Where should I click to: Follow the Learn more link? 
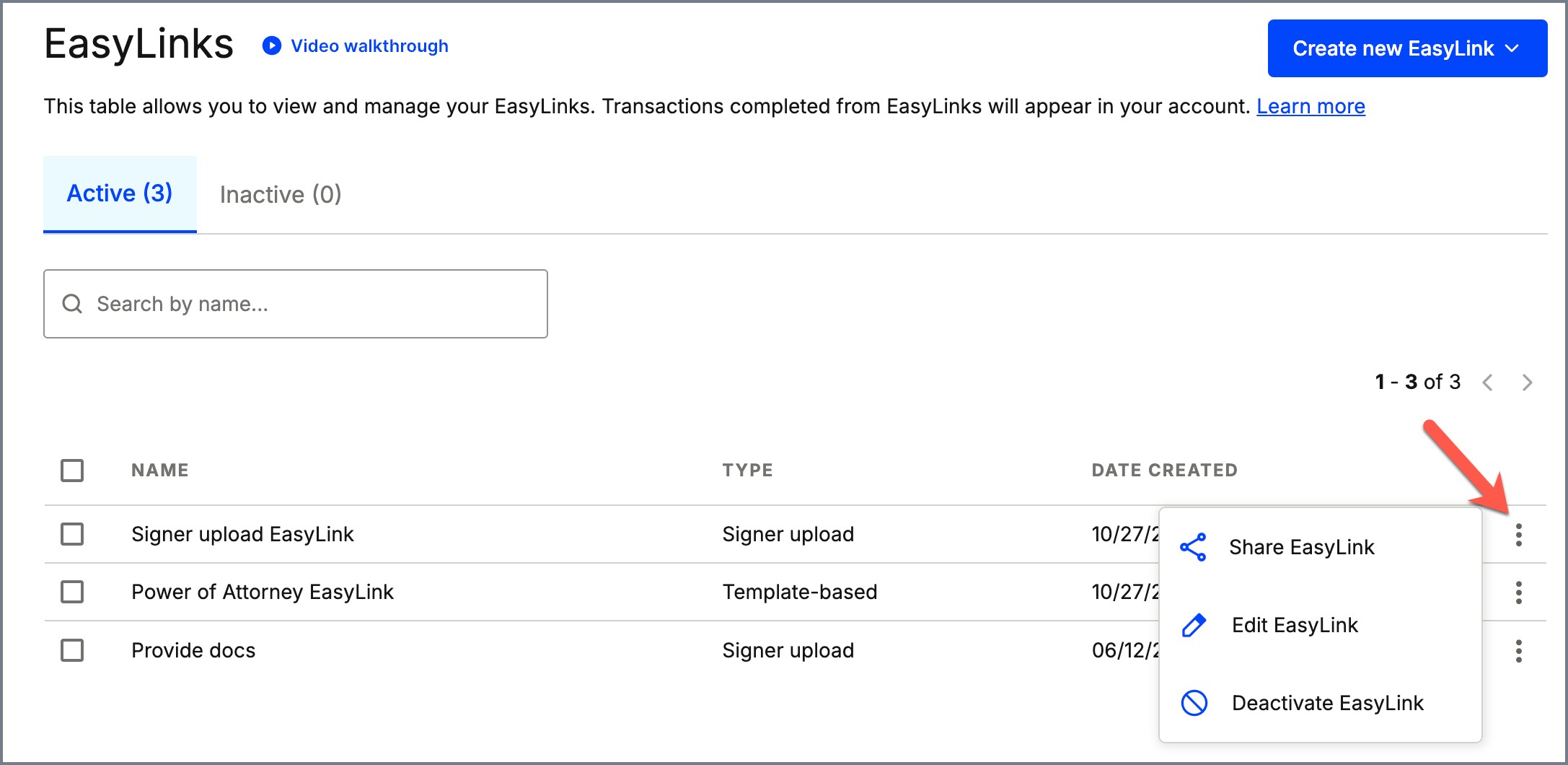click(1311, 106)
